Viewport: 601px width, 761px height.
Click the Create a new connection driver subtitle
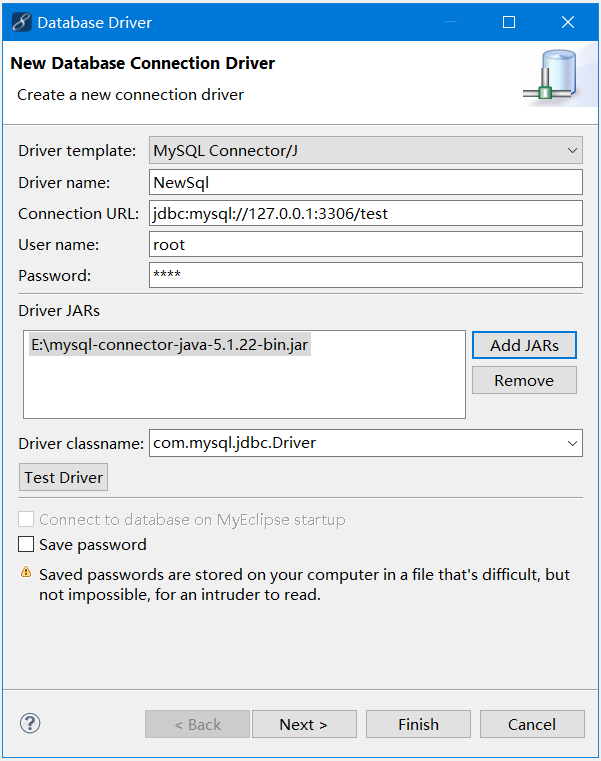(x=131, y=95)
